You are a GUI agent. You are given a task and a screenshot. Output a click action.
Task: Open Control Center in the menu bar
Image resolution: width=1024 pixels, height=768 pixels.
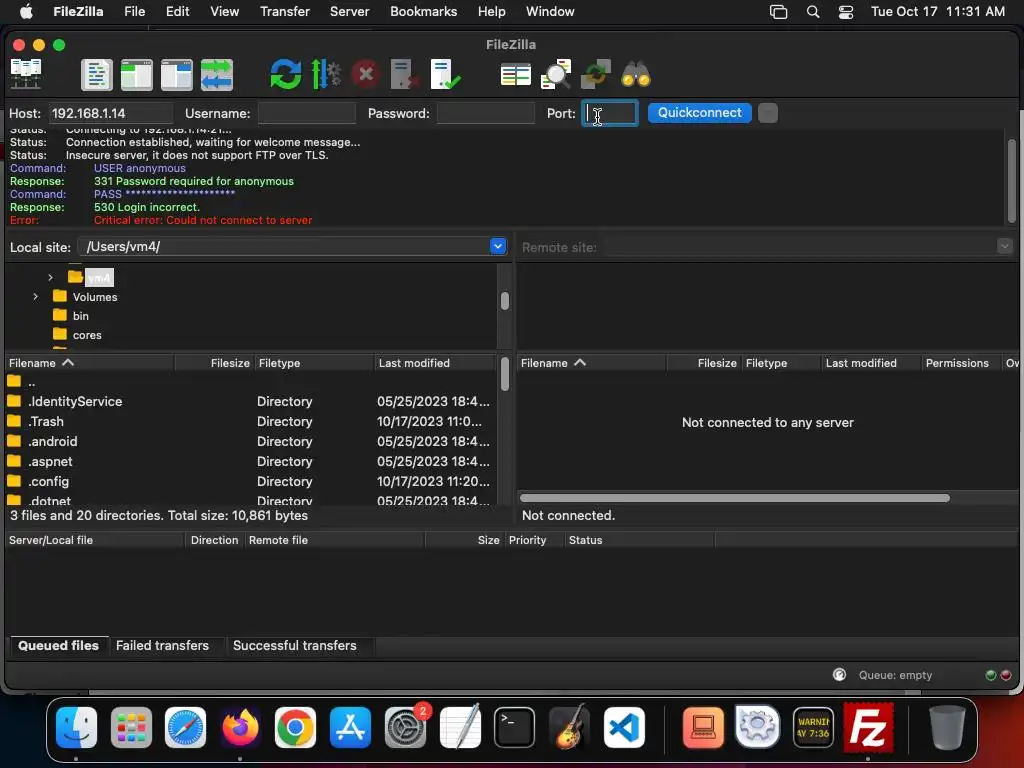click(846, 12)
